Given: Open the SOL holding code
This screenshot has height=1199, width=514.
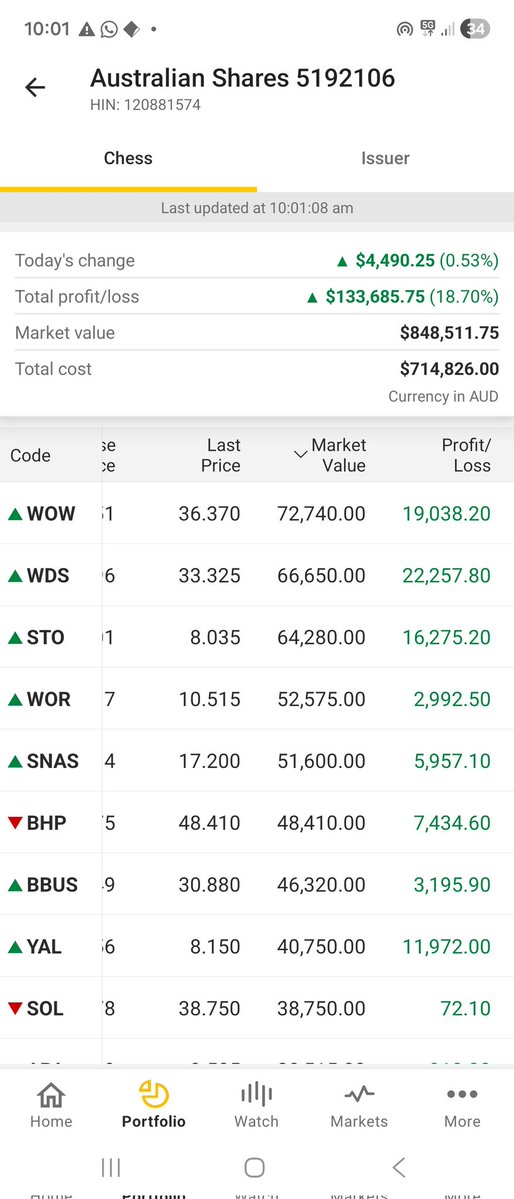Looking at the screenshot, I should 45,1009.
